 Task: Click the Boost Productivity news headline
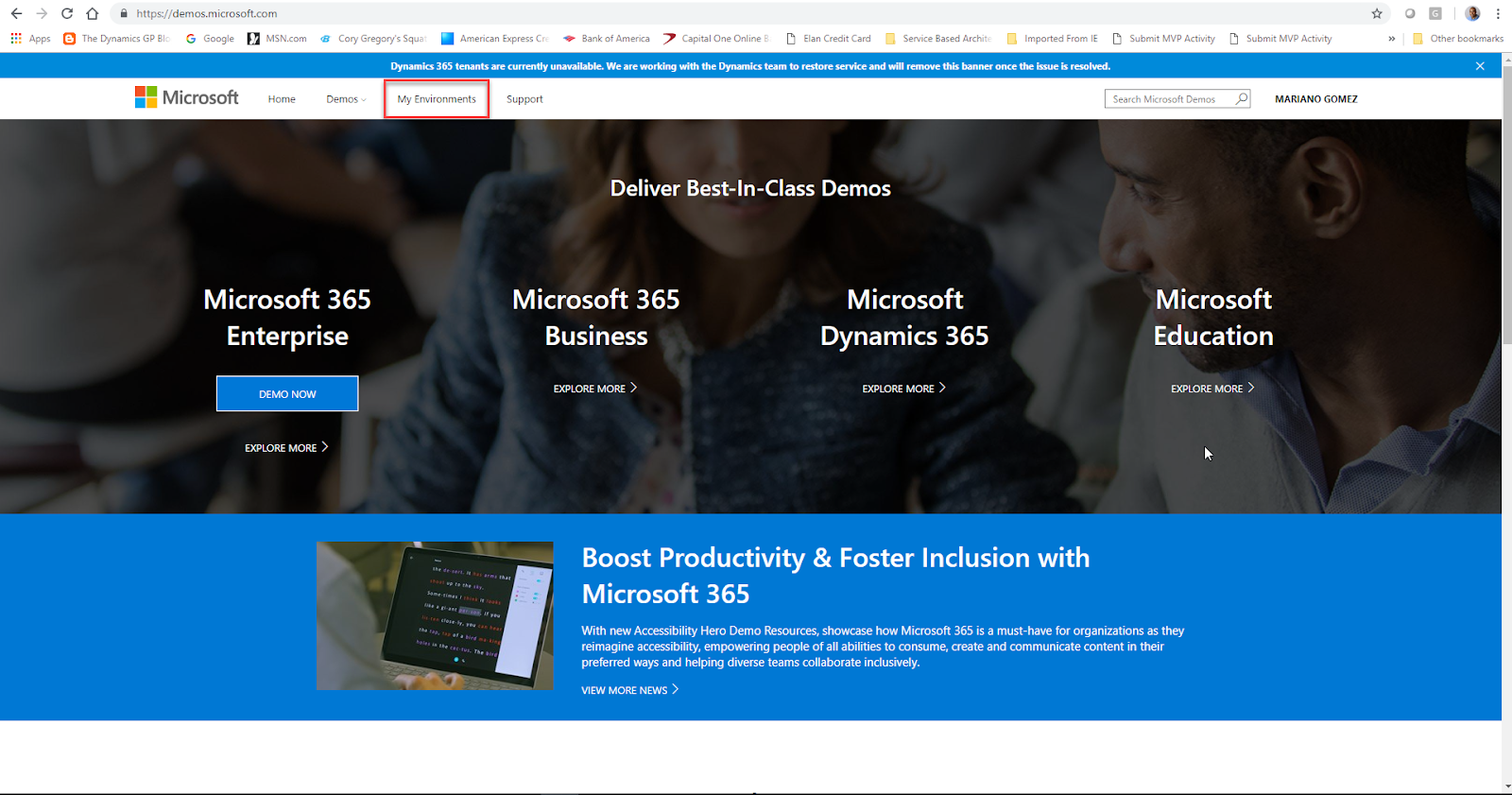835,576
